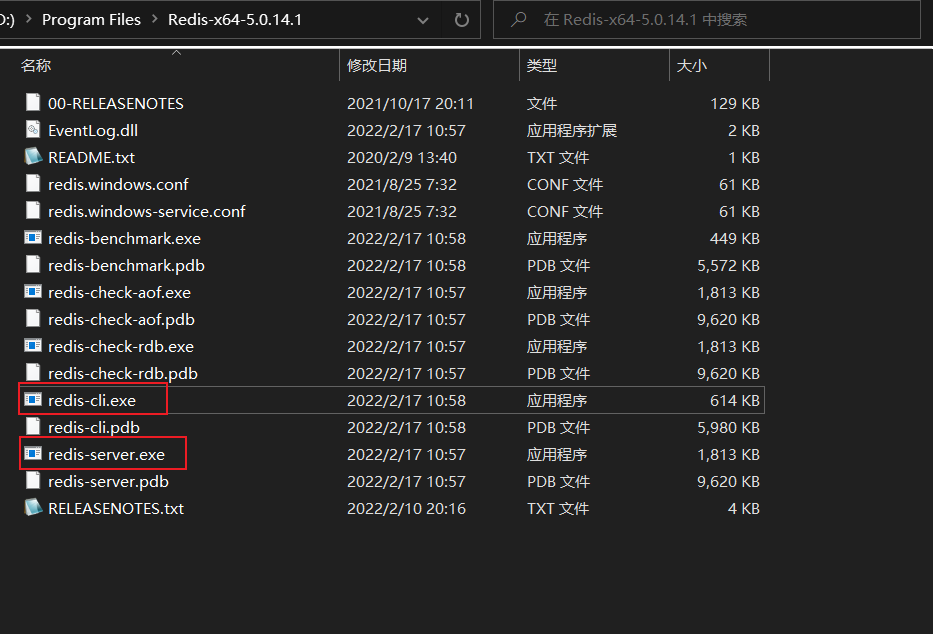Viewport: 933px width, 634px height.
Task: Sort files by the 名称 column header
Action: pos(36,65)
